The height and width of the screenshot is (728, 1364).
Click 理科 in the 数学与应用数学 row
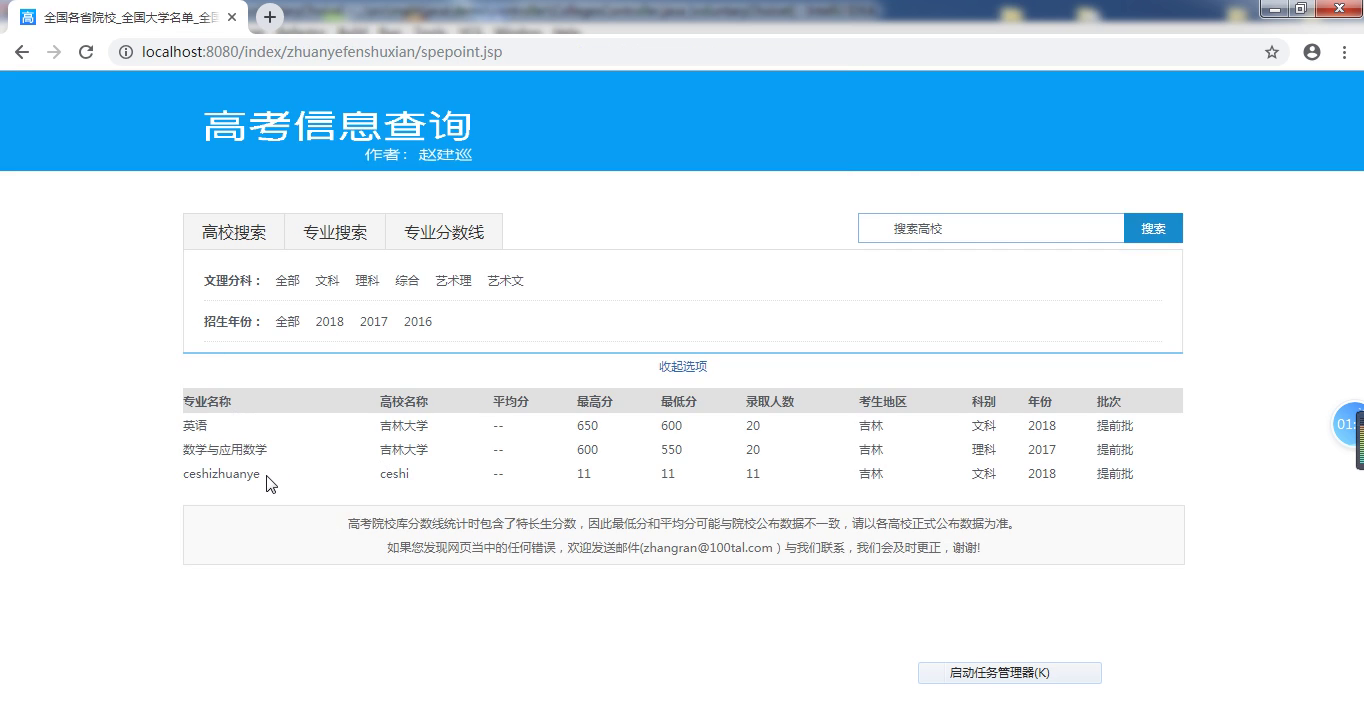(984, 450)
